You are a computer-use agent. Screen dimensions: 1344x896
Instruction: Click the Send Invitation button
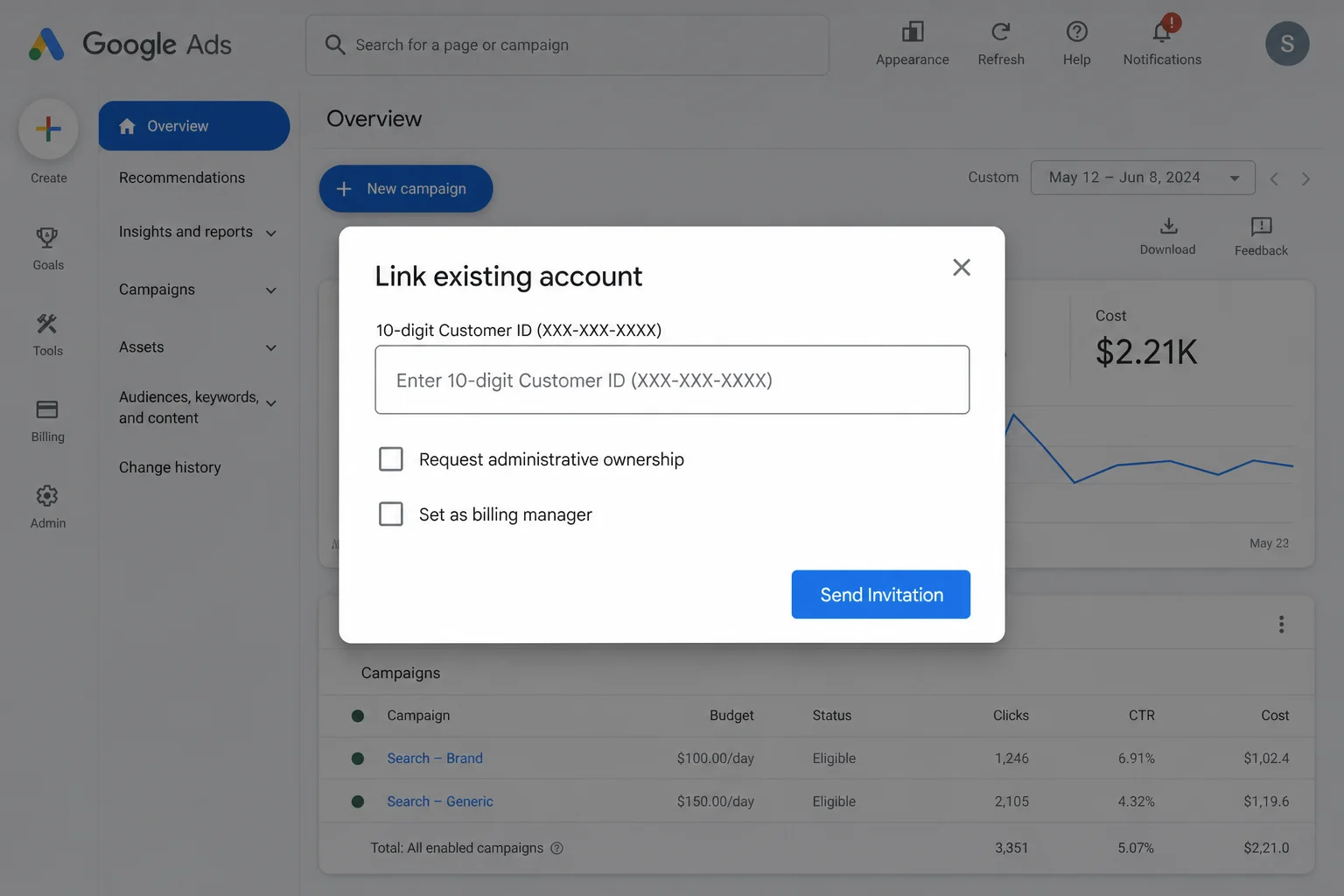[x=880, y=595]
